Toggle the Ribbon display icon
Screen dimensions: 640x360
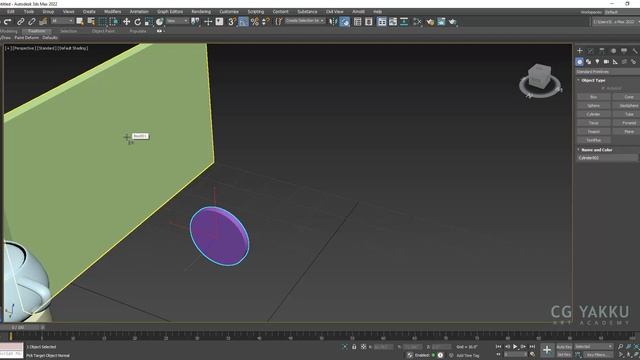point(382,22)
